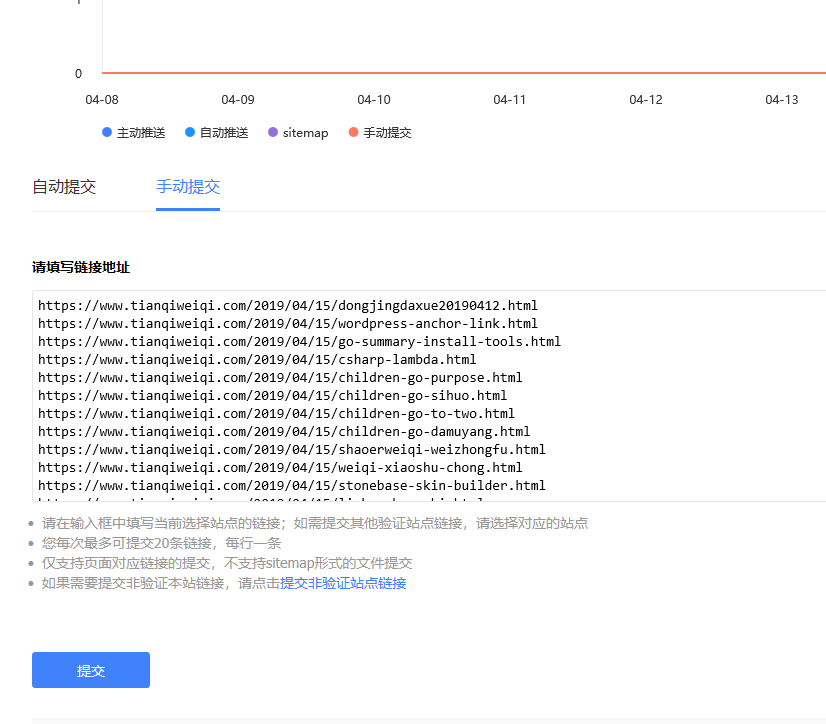Click the children-go-damuyang URL line
Screen dimensions: 826x724
[x=284, y=432]
